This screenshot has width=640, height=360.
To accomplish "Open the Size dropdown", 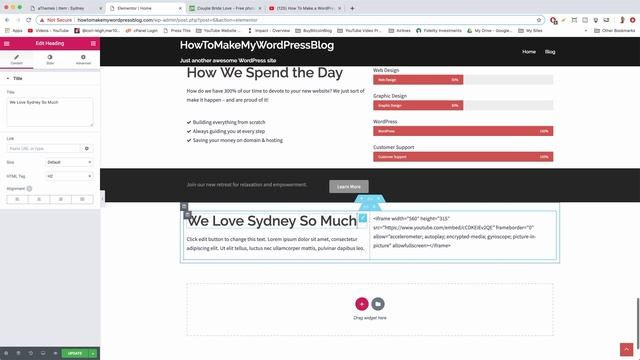I will [69, 162].
